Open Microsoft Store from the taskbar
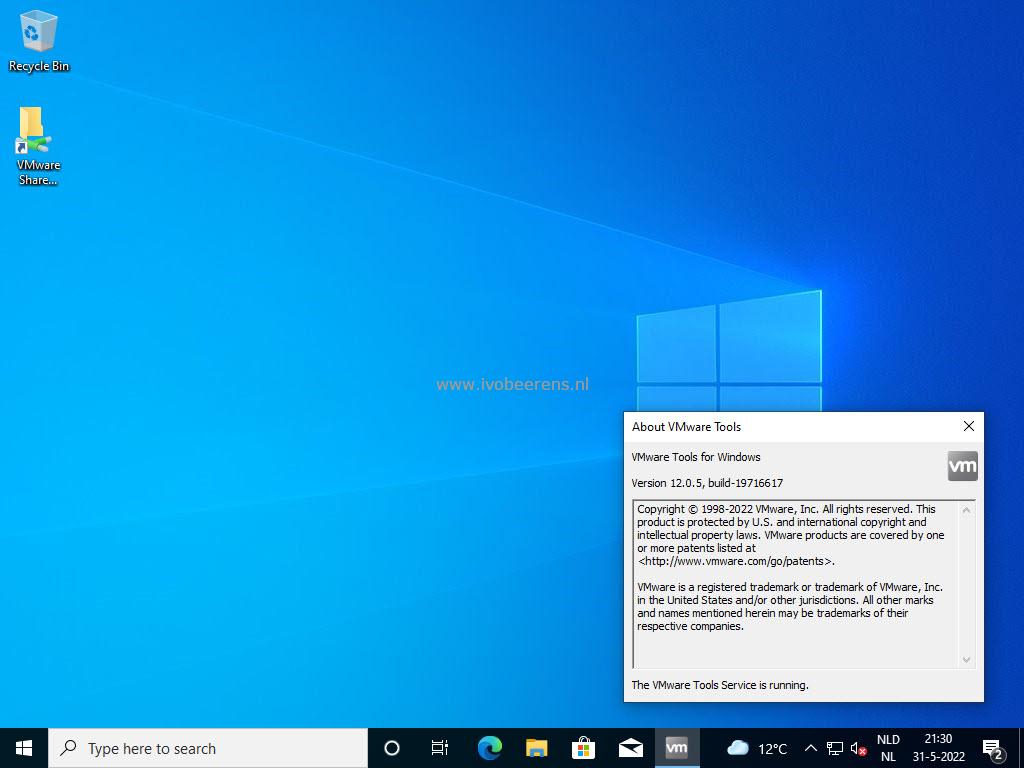The width and height of the screenshot is (1024, 768). [x=583, y=748]
